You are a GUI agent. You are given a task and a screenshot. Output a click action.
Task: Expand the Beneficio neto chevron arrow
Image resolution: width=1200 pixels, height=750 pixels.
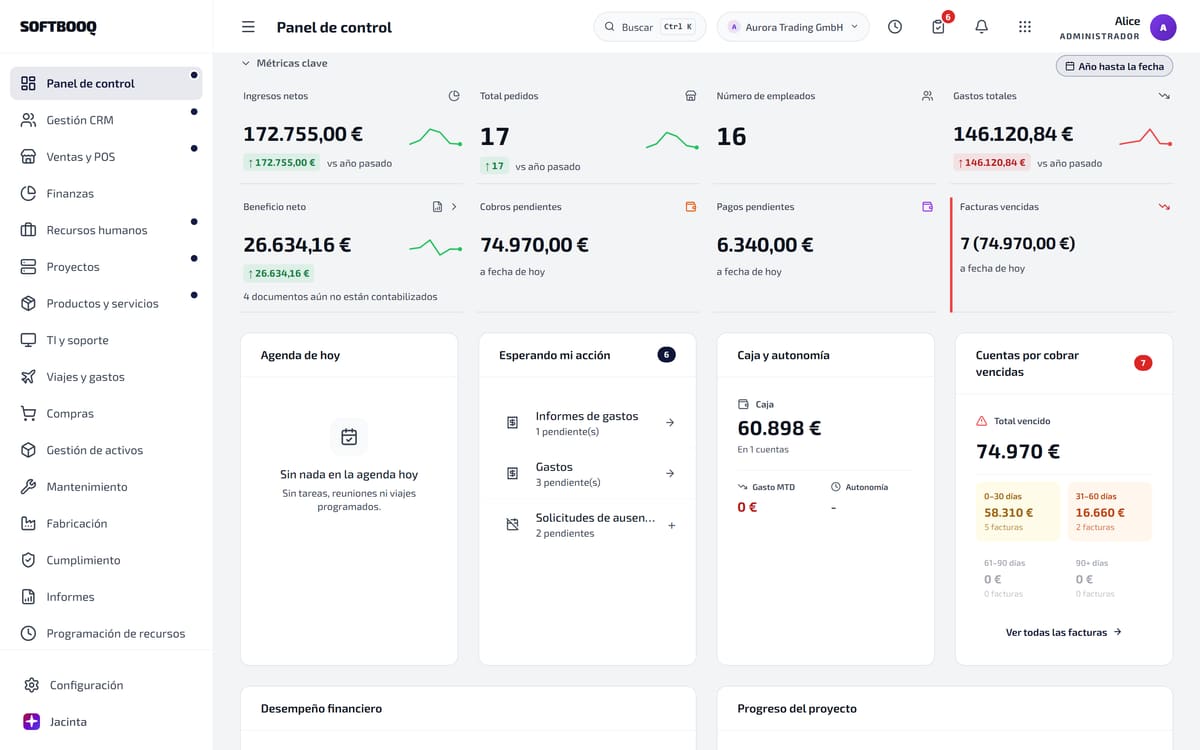pyautogui.click(x=454, y=207)
